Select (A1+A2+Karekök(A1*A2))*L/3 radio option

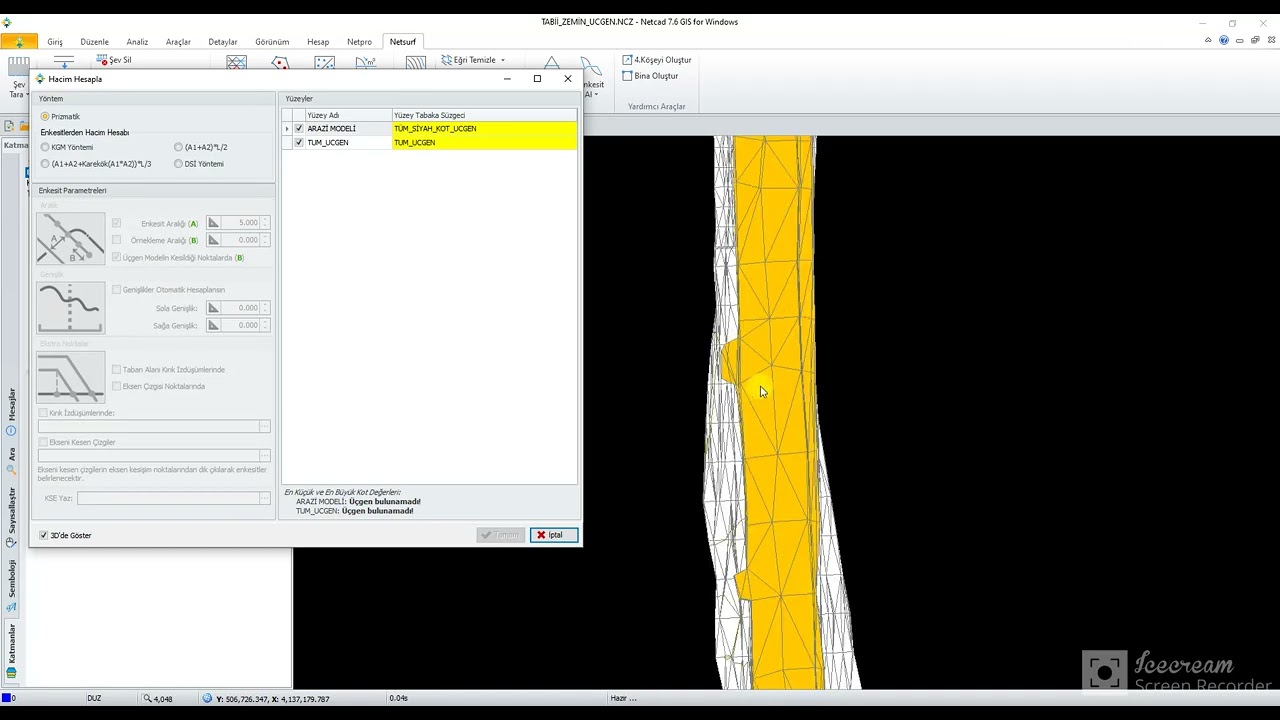(45, 164)
